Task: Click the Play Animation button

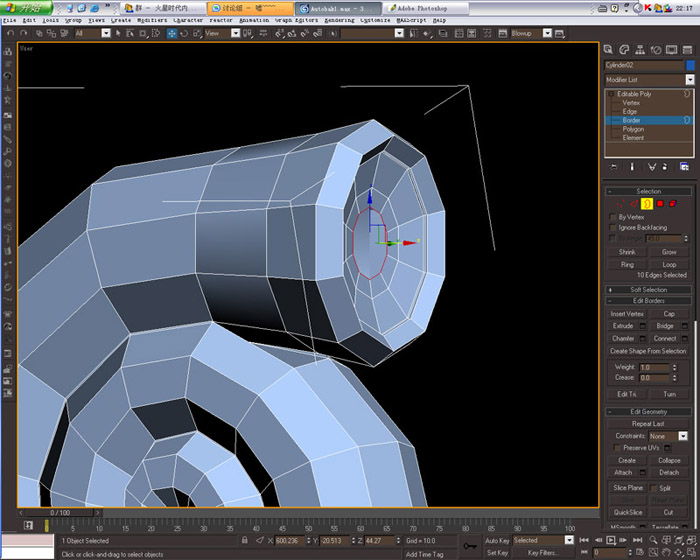Action: [611, 540]
